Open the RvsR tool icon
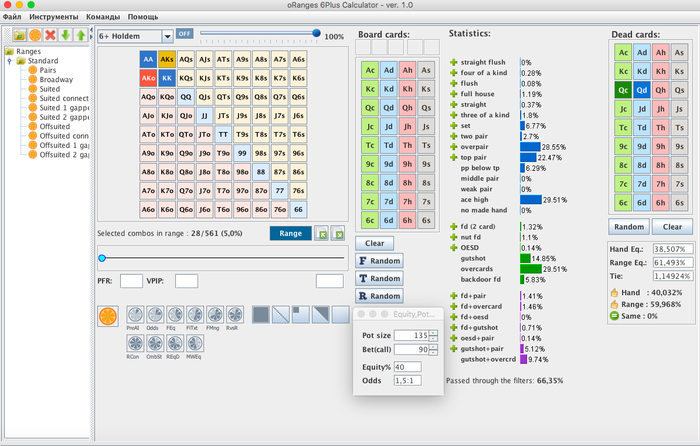Image resolution: width=700 pixels, height=446 pixels. point(235,315)
